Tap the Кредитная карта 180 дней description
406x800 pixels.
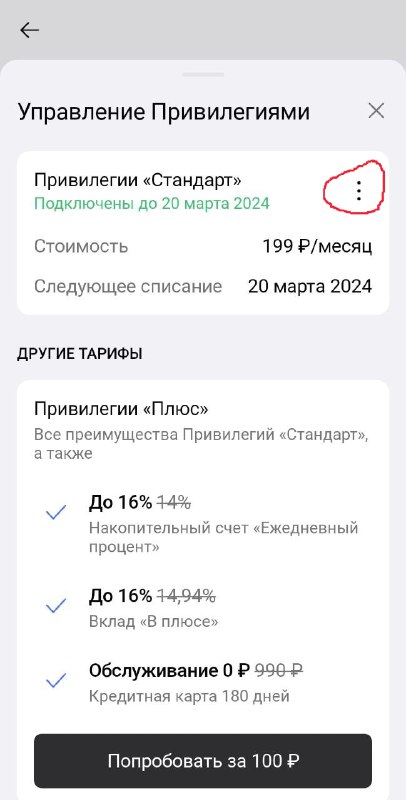[189, 696]
